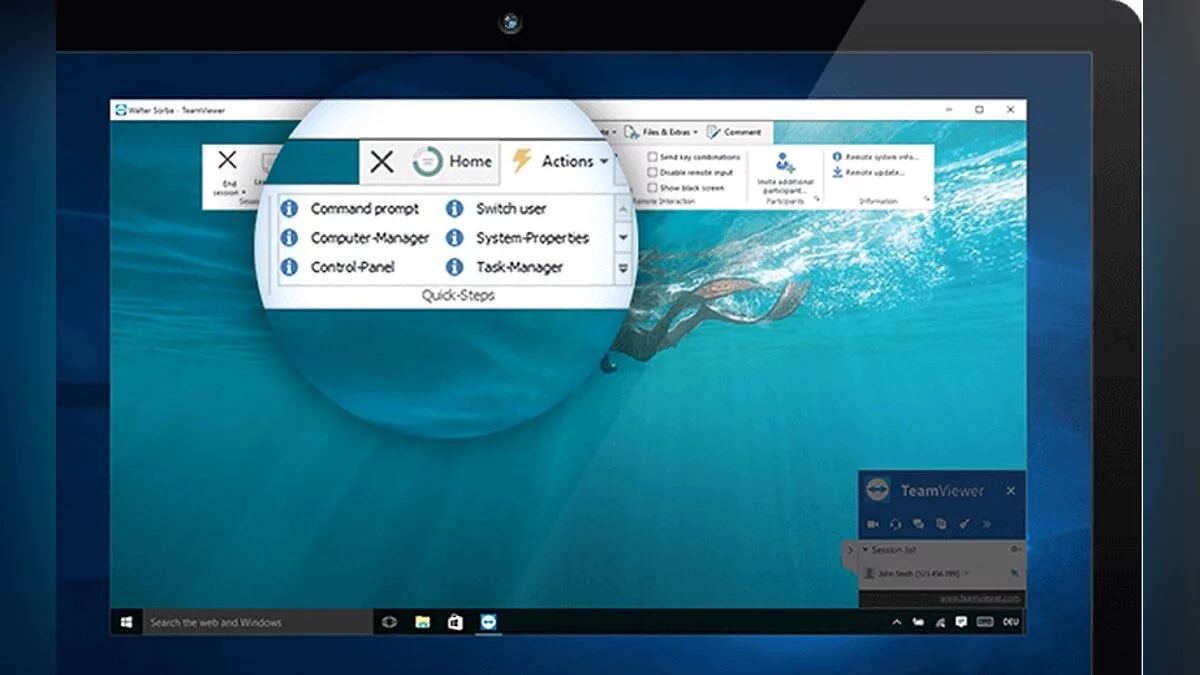Start video with camera icon in panel
1200x675 pixels.
click(x=873, y=524)
